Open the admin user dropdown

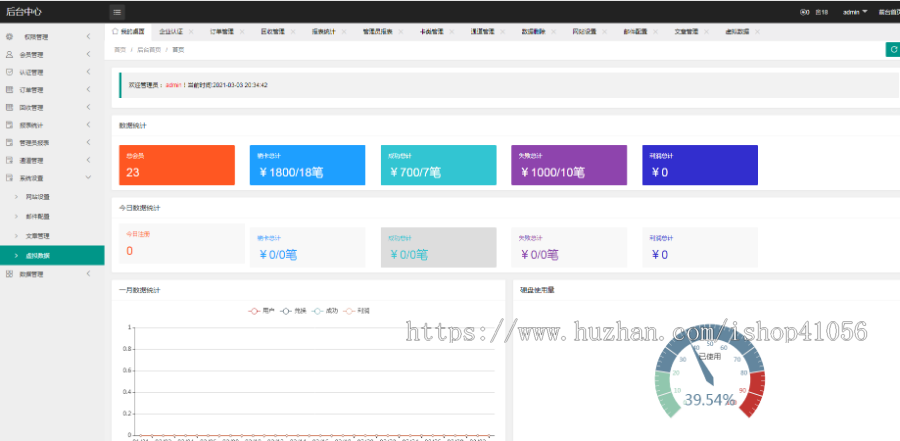tap(855, 12)
